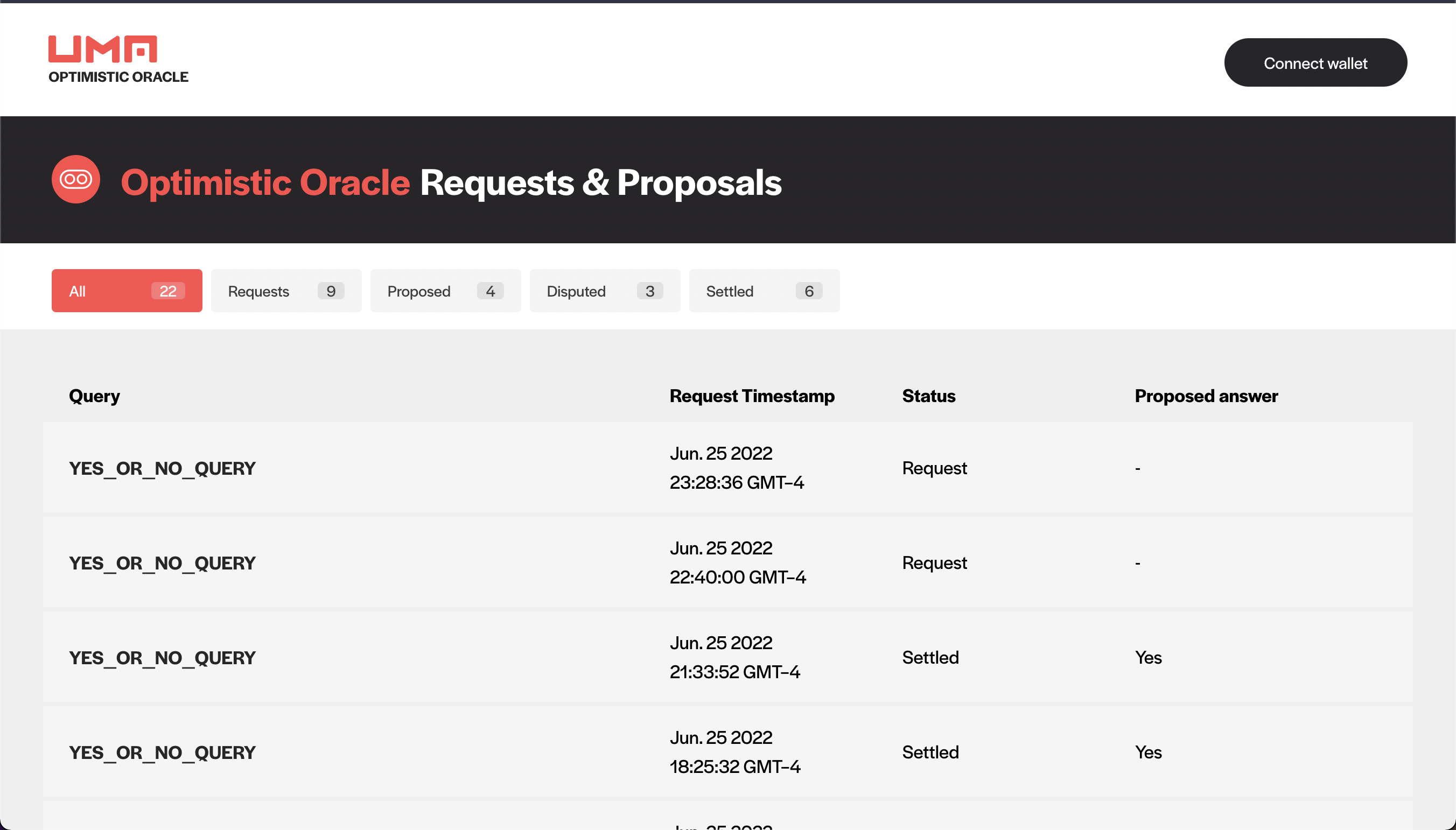
Task: Switch to the Requests filter tab
Action: pyautogui.click(x=286, y=291)
